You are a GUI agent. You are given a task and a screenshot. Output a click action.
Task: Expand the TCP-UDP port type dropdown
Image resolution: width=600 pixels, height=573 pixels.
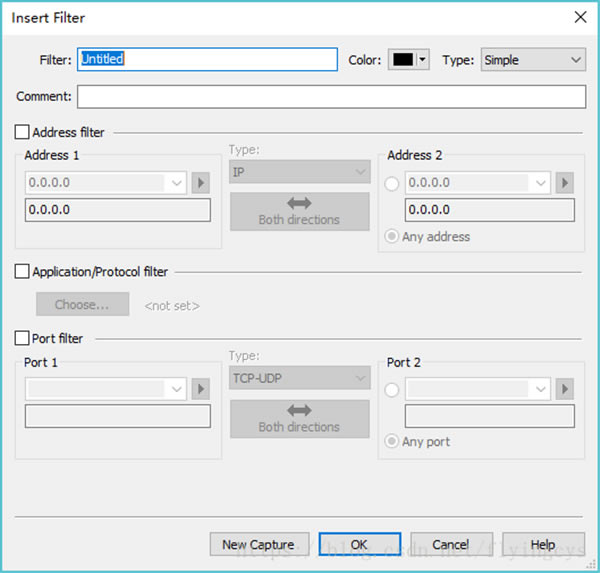pos(299,379)
